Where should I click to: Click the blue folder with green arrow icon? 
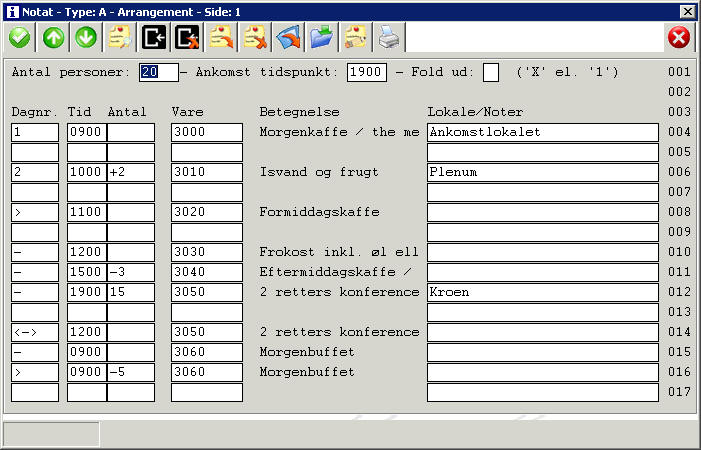pos(322,38)
